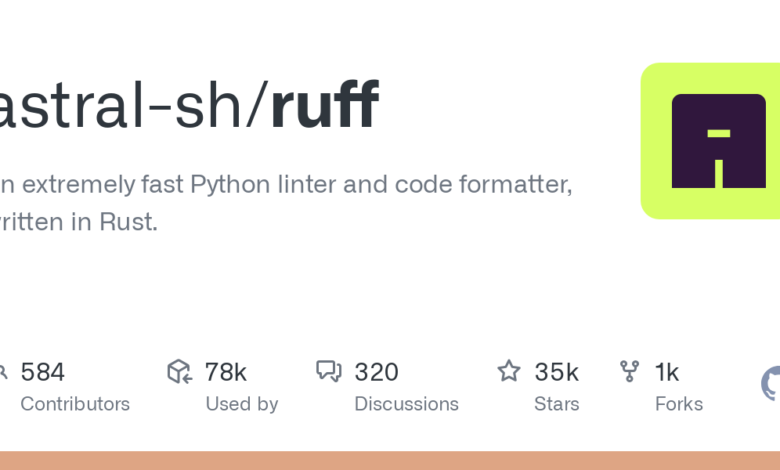
Task: Click the Contributors people icon
Action: (x=3, y=372)
